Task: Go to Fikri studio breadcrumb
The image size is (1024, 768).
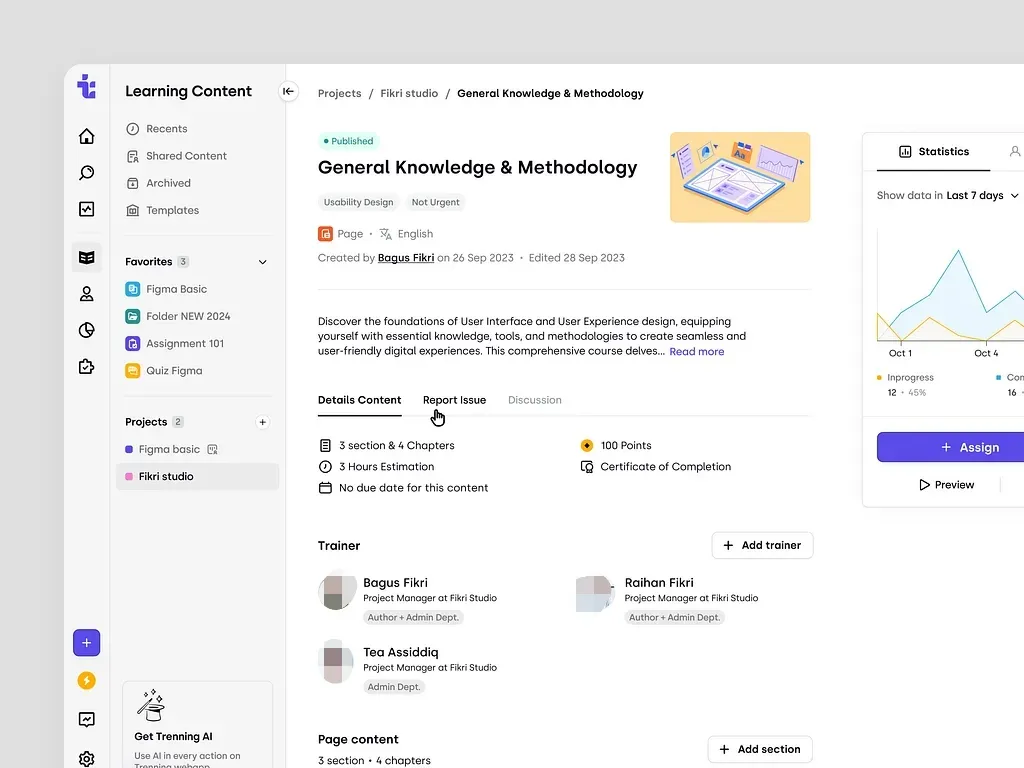Action: (409, 93)
